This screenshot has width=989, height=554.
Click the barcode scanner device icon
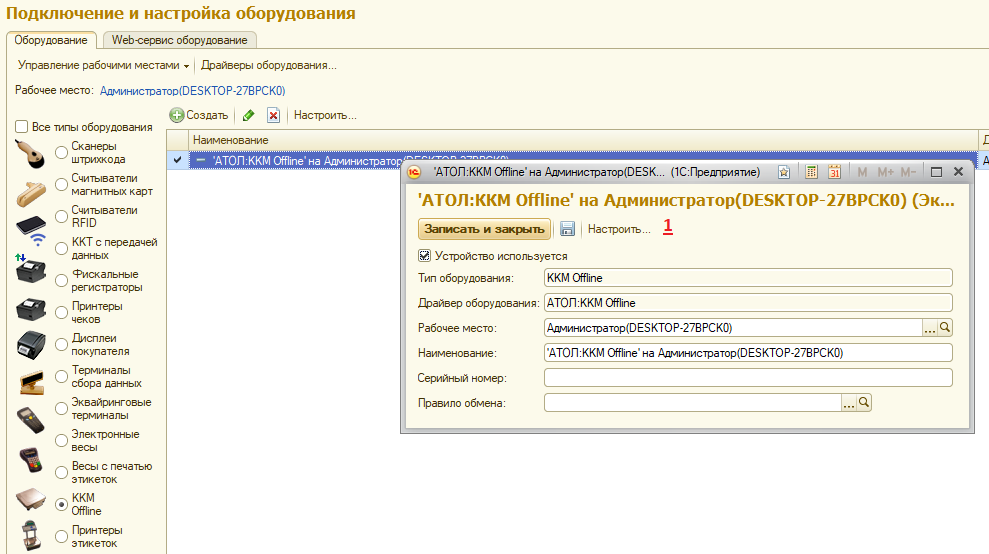(30, 153)
